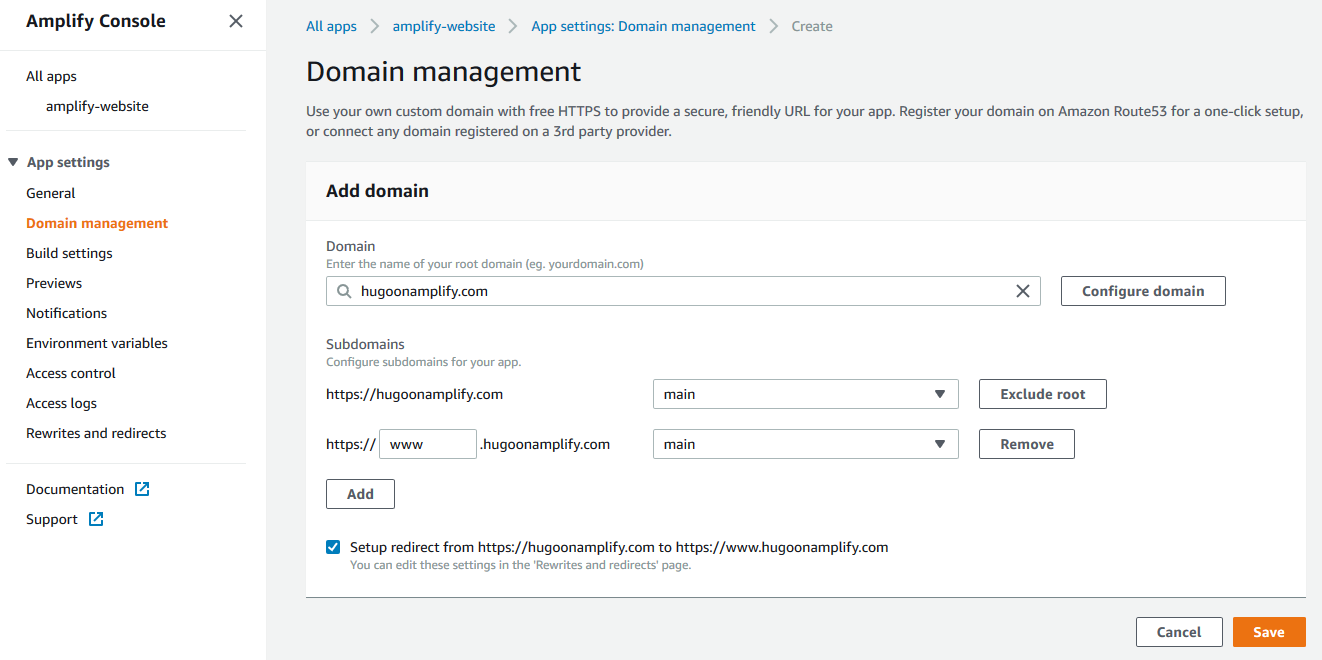Image resolution: width=1322 pixels, height=660 pixels.
Task: Close the Amplify Console sidebar panel
Action: pos(235,20)
